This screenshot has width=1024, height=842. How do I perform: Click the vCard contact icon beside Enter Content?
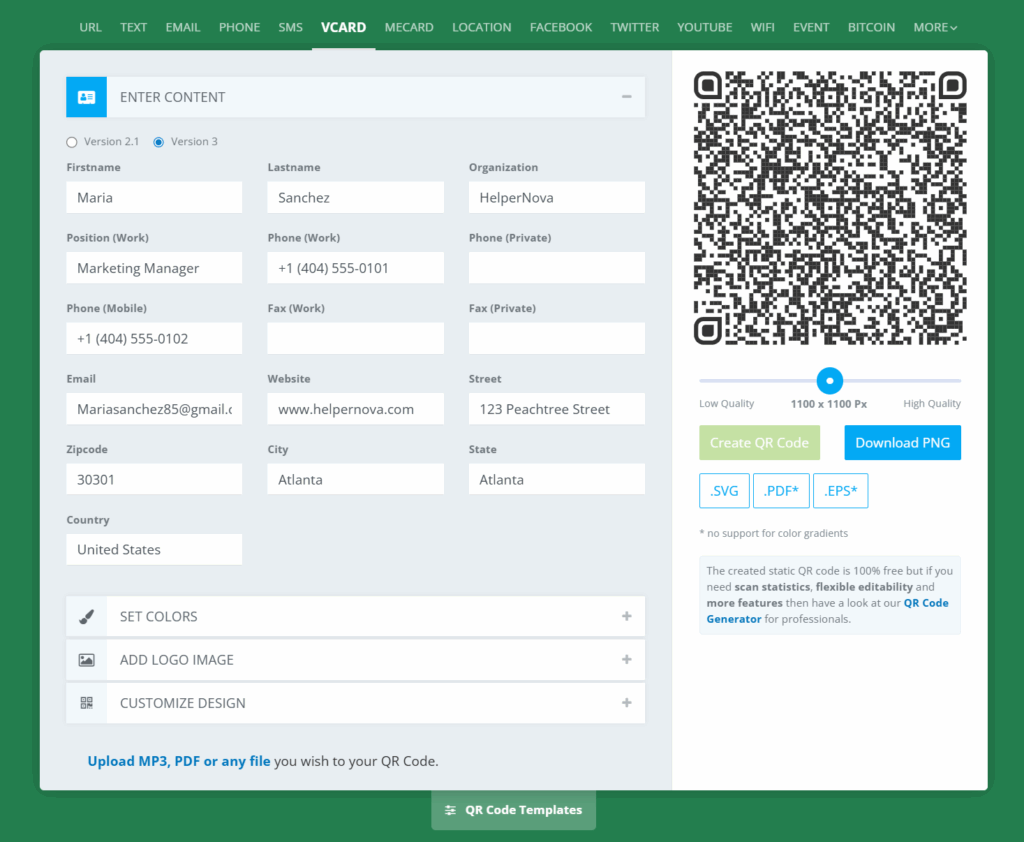[86, 97]
